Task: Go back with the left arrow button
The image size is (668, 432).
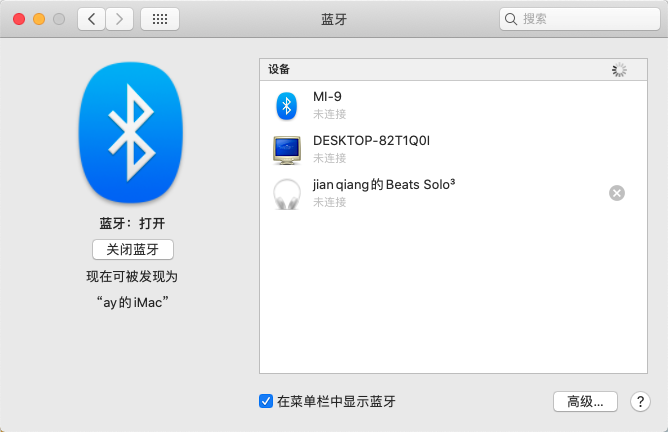Action: (91, 19)
